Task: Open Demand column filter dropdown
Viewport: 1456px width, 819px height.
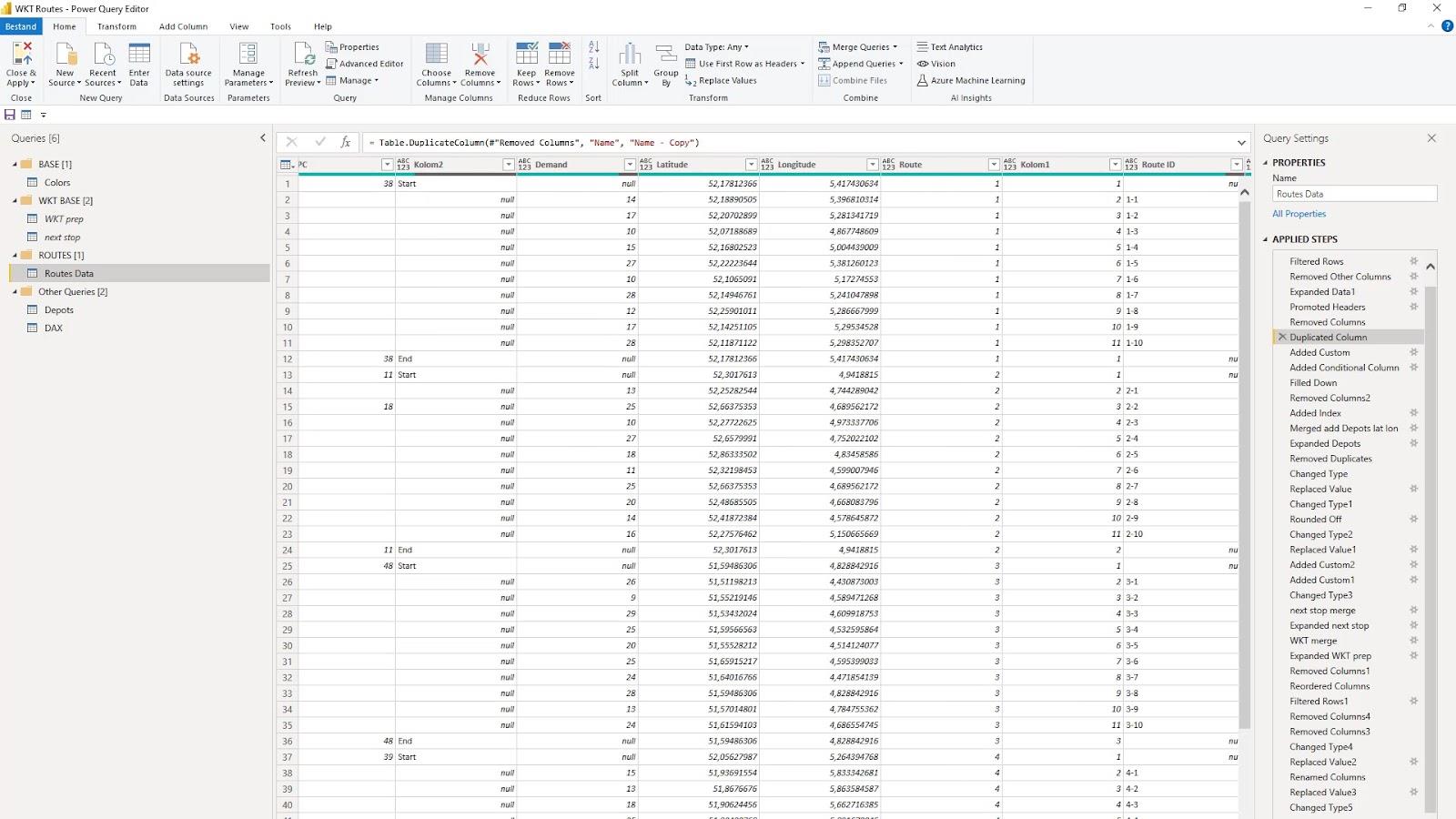Action: (x=630, y=165)
